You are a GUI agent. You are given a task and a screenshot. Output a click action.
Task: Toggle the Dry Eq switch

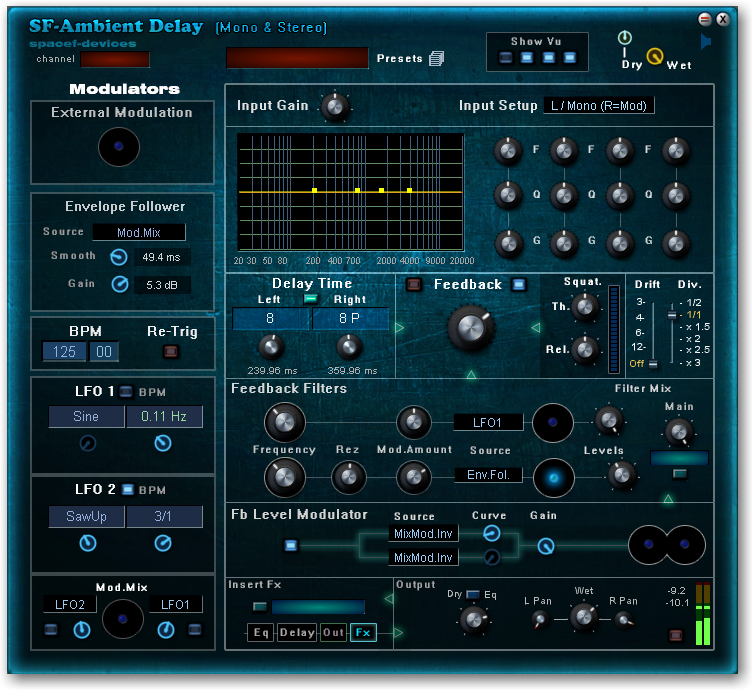tap(473, 594)
